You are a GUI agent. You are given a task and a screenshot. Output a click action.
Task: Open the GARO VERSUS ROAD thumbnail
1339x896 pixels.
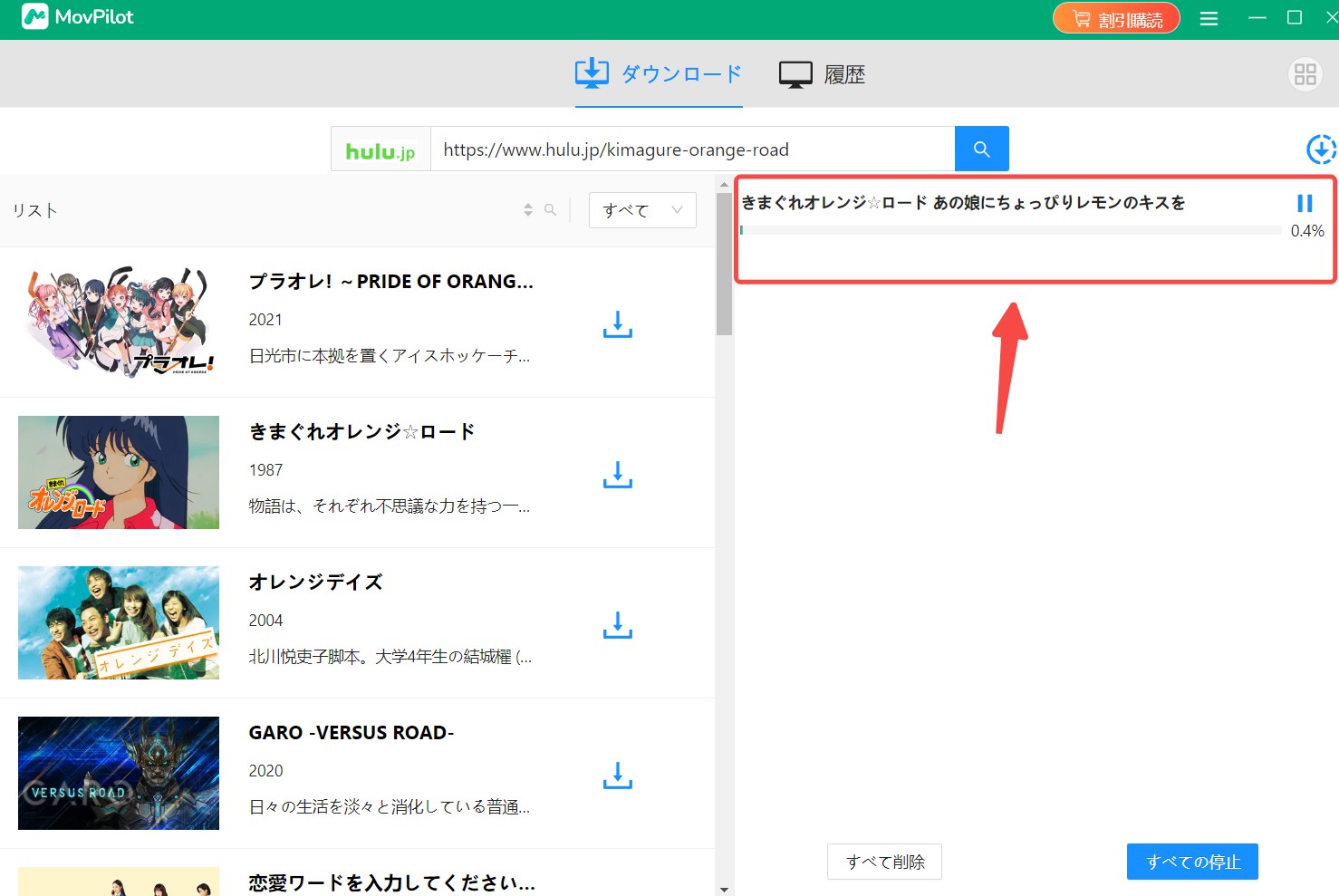119,773
